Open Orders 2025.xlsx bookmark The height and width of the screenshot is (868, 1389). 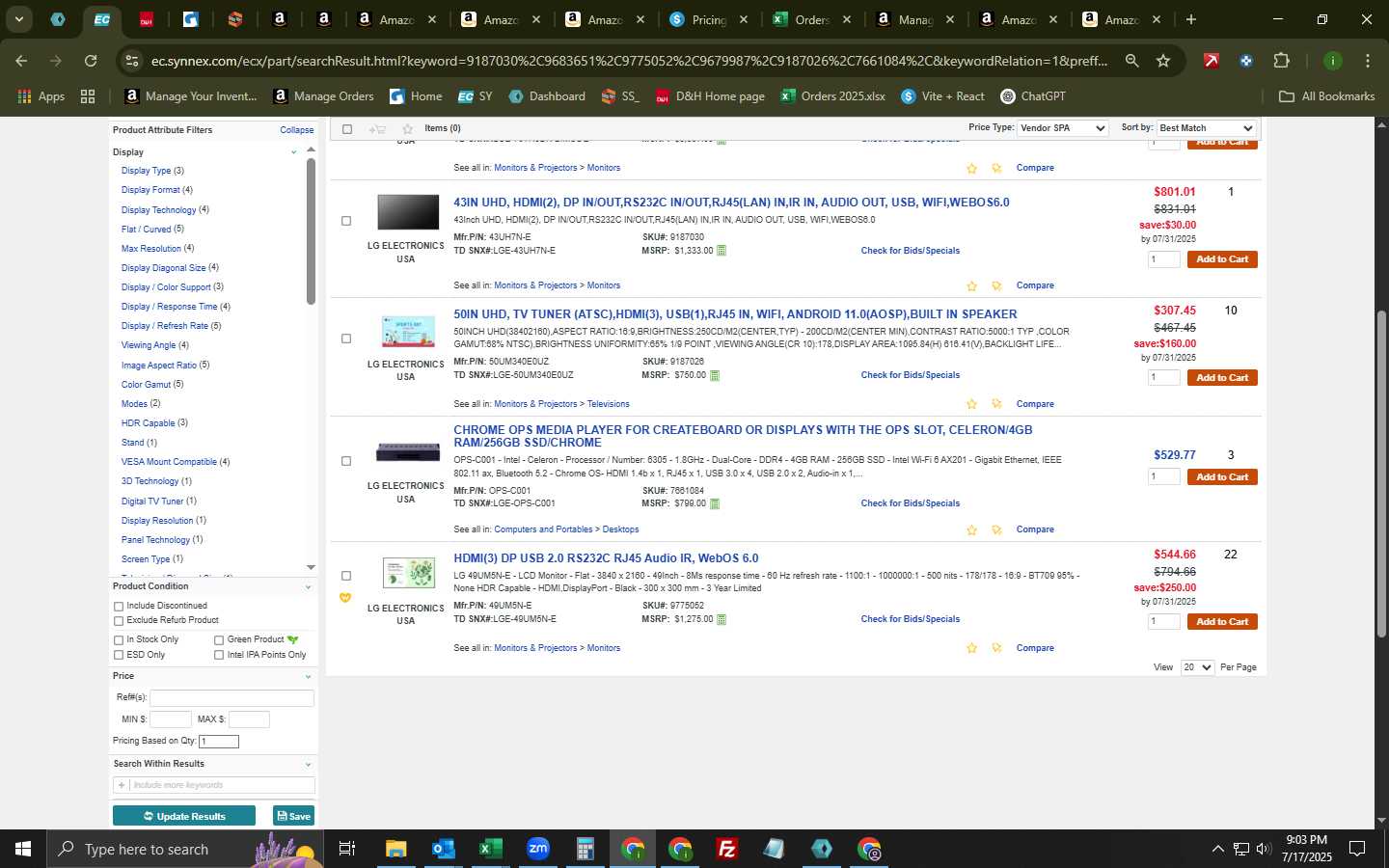[832, 96]
